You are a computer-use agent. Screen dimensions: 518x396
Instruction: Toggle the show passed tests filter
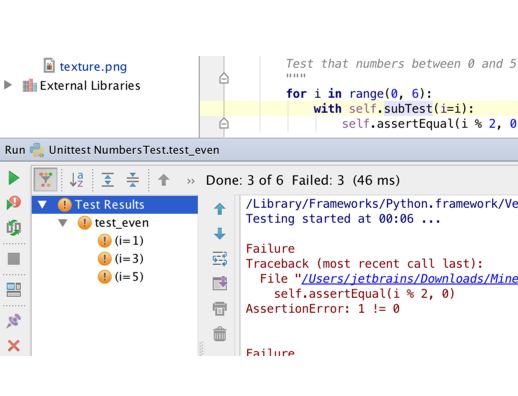click(46, 180)
